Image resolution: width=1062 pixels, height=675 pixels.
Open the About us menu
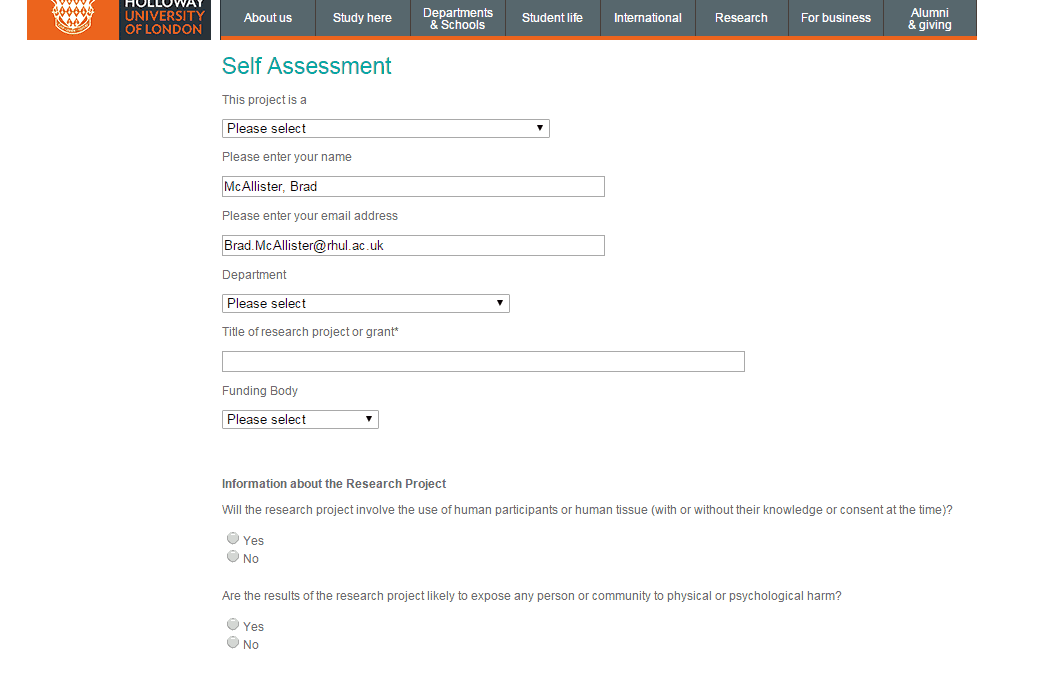click(268, 18)
